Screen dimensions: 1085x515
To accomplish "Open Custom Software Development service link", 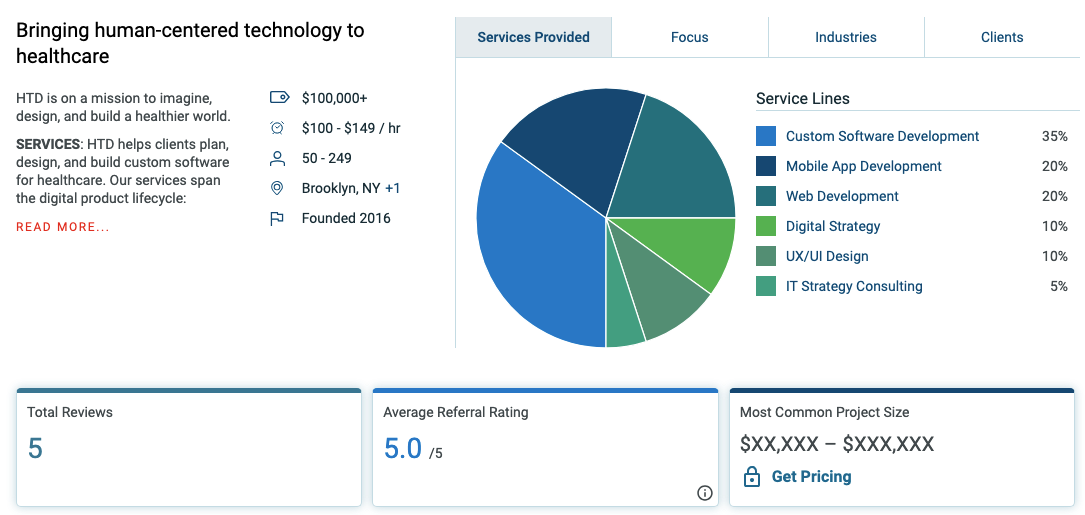I will pyautogui.click(x=882, y=136).
